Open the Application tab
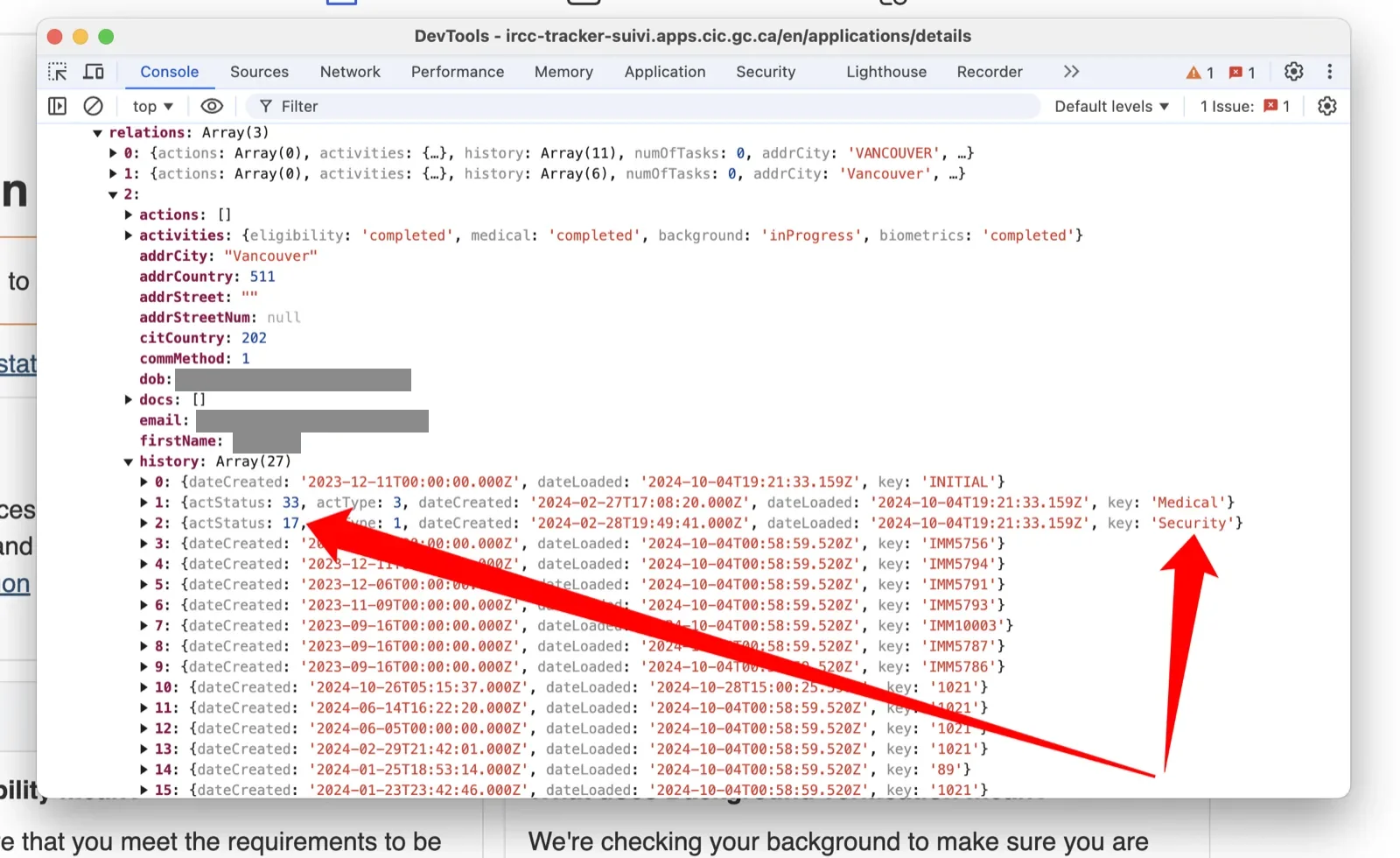The width and height of the screenshot is (1400, 858). 665,72
